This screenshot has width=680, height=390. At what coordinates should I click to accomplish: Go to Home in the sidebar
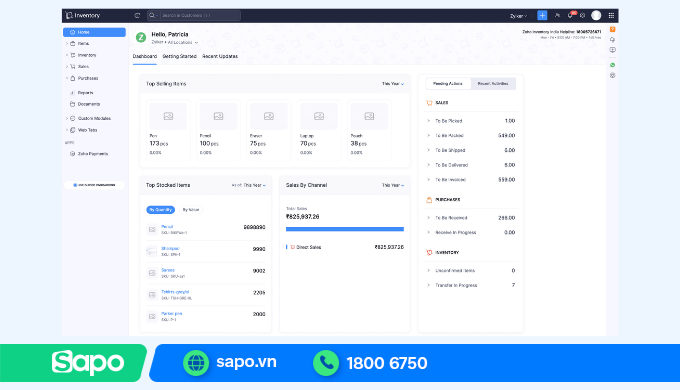coord(94,32)
